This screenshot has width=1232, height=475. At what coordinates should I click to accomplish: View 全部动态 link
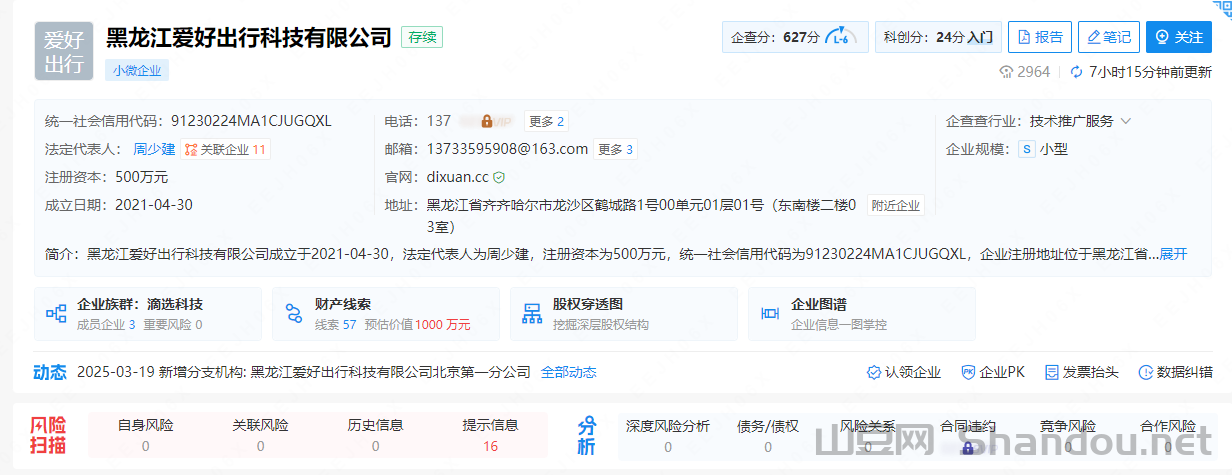click(568, 372)
